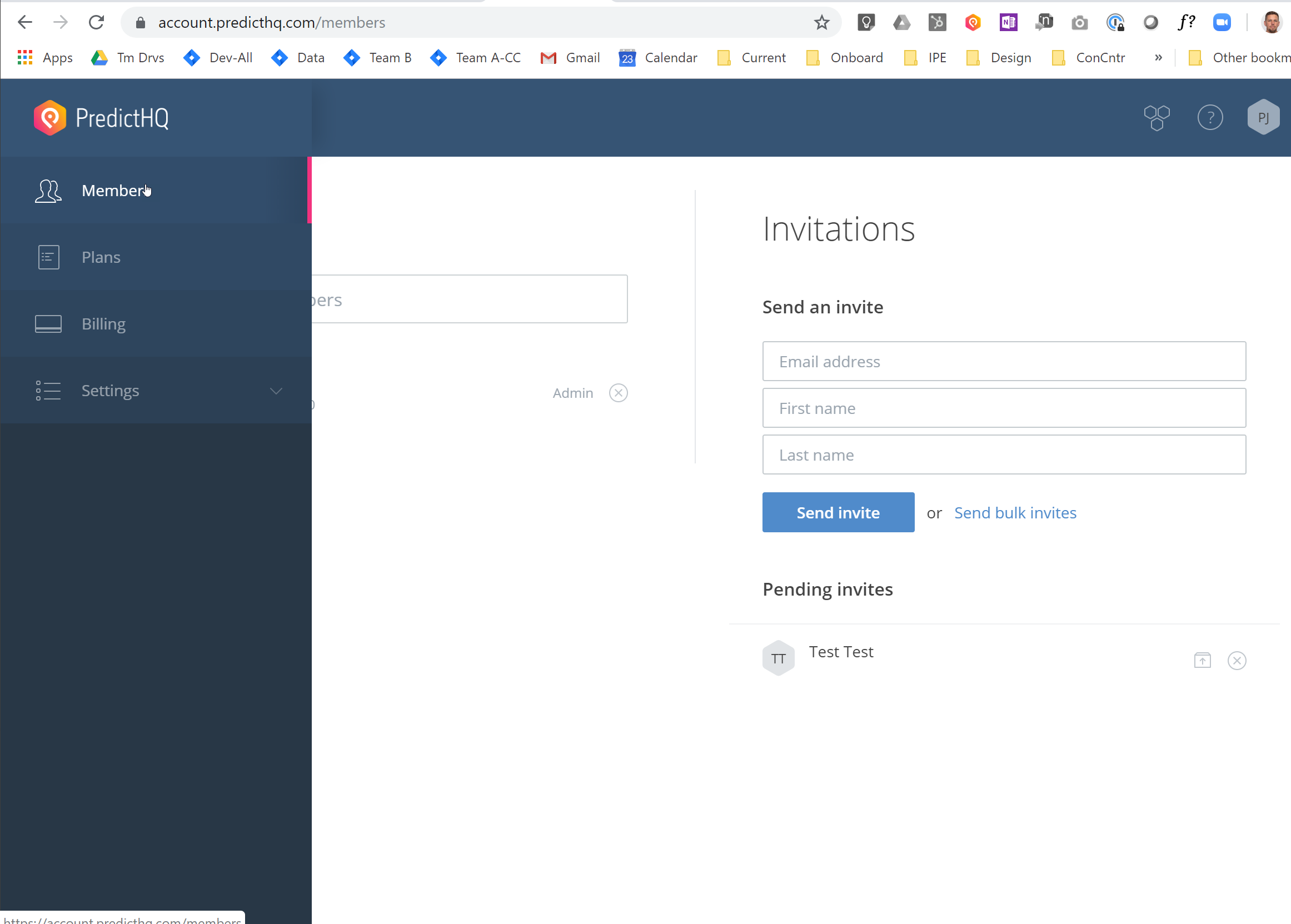Viewport: 1291px width, 924px height.
Task: Reload the page with refresh icon
Action: coord(96,22)
